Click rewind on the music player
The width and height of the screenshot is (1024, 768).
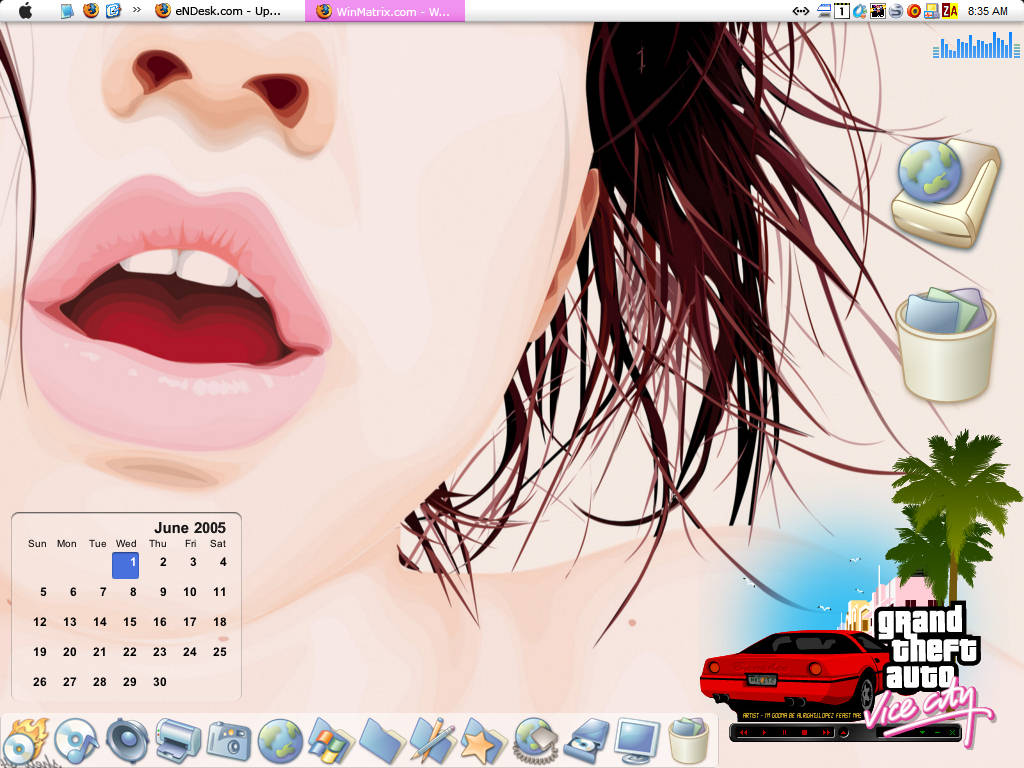pyautogui.click(x=744, y=733)
